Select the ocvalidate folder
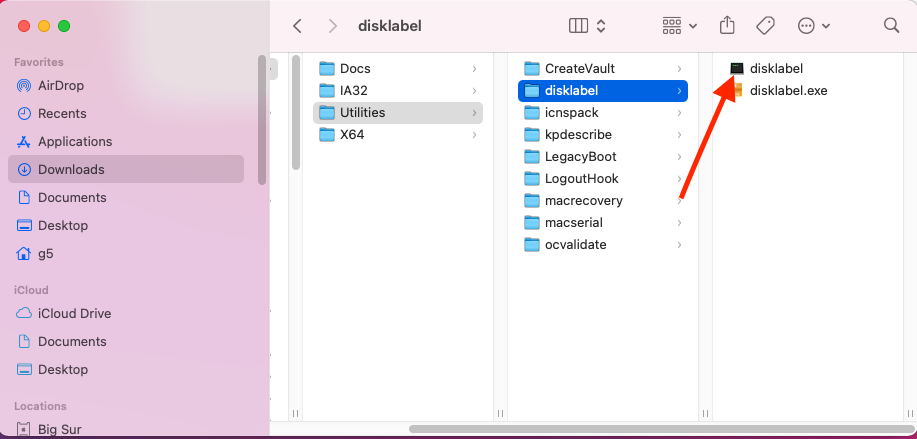The height and width of the screenshot is (439, 917). coord(603,244)
